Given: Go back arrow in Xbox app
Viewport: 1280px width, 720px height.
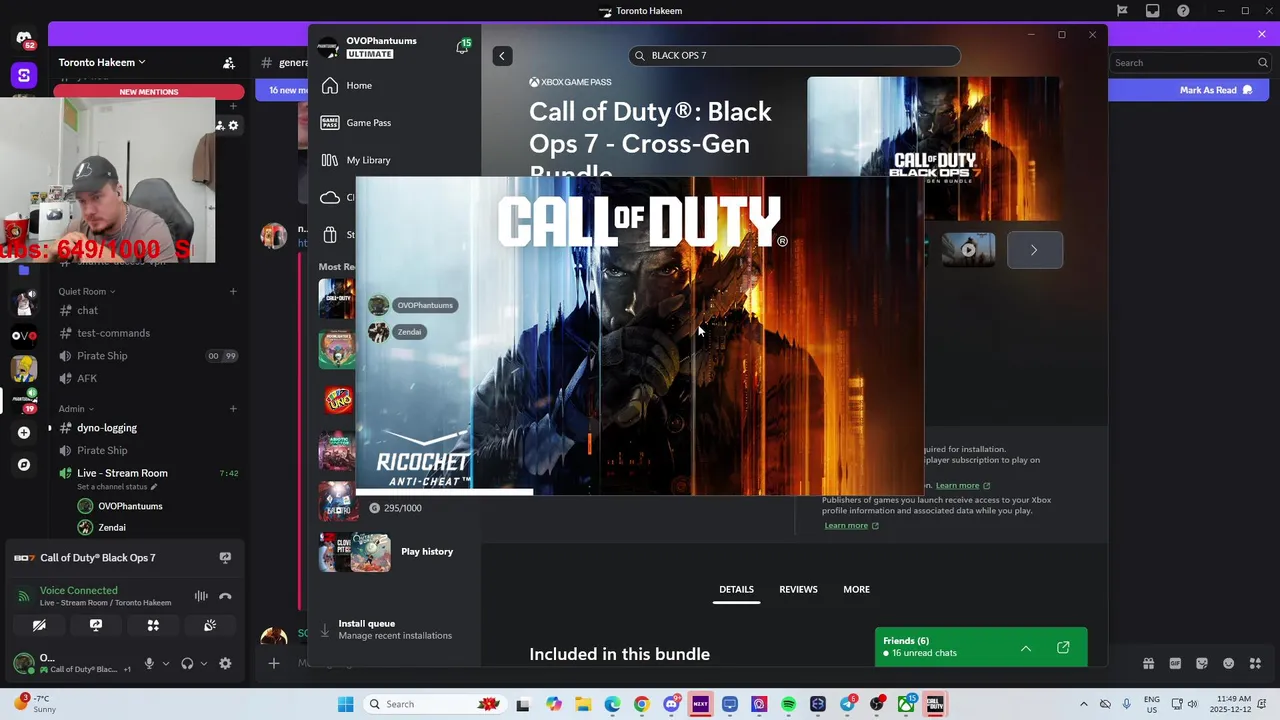Looking at the screenshot, I should (502, 56).
